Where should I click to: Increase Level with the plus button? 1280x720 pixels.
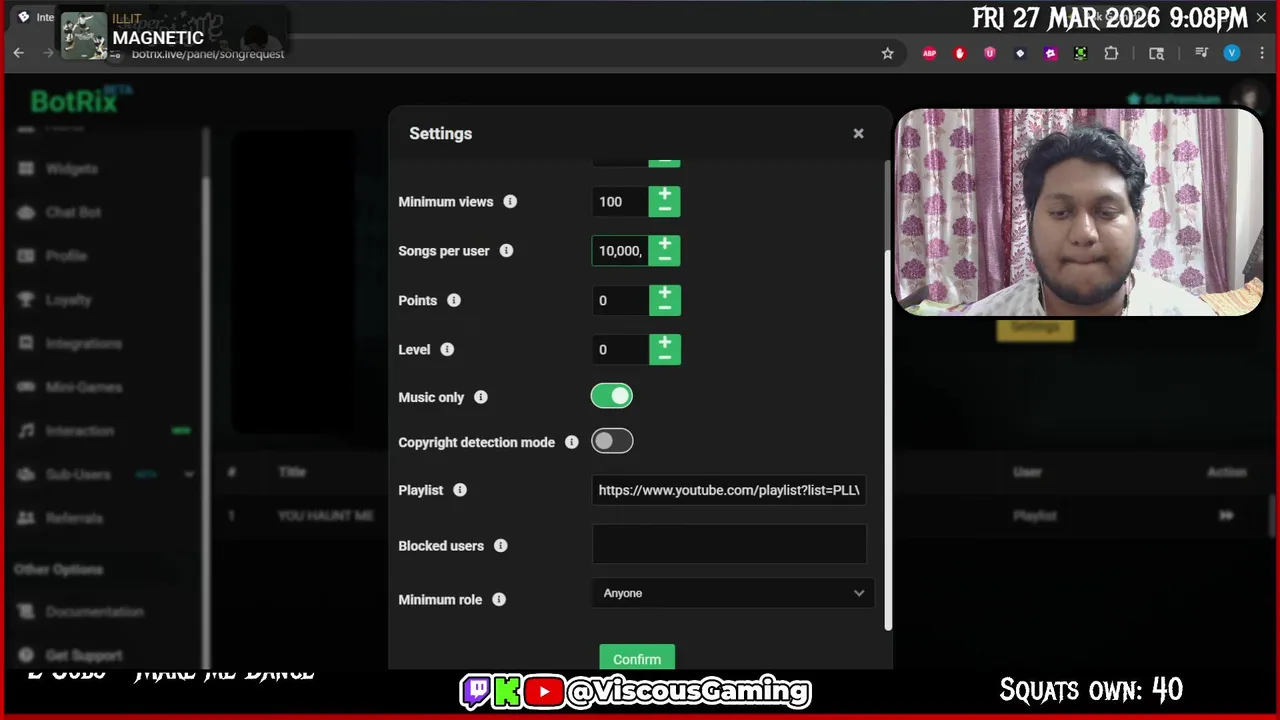point(665,342)
